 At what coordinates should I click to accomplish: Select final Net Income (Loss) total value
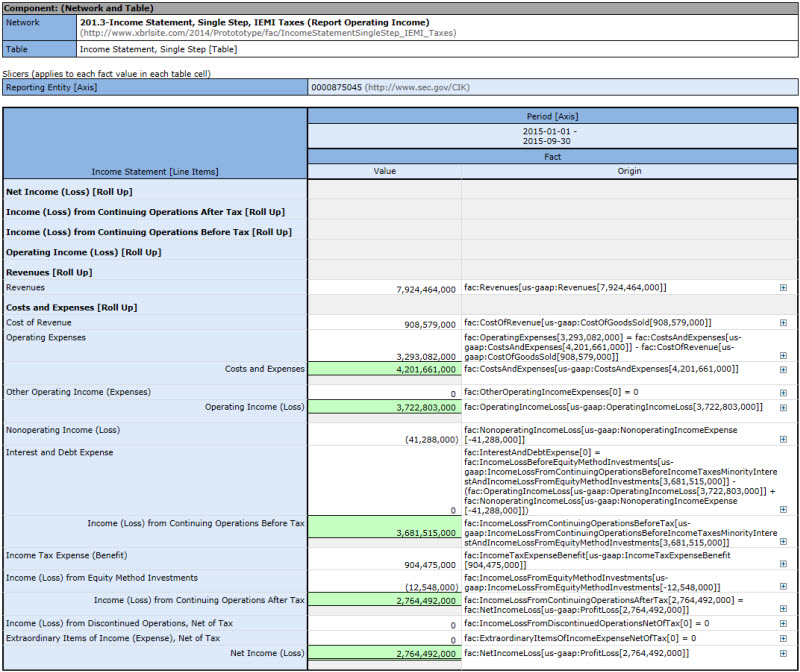(x=385, y=653)
